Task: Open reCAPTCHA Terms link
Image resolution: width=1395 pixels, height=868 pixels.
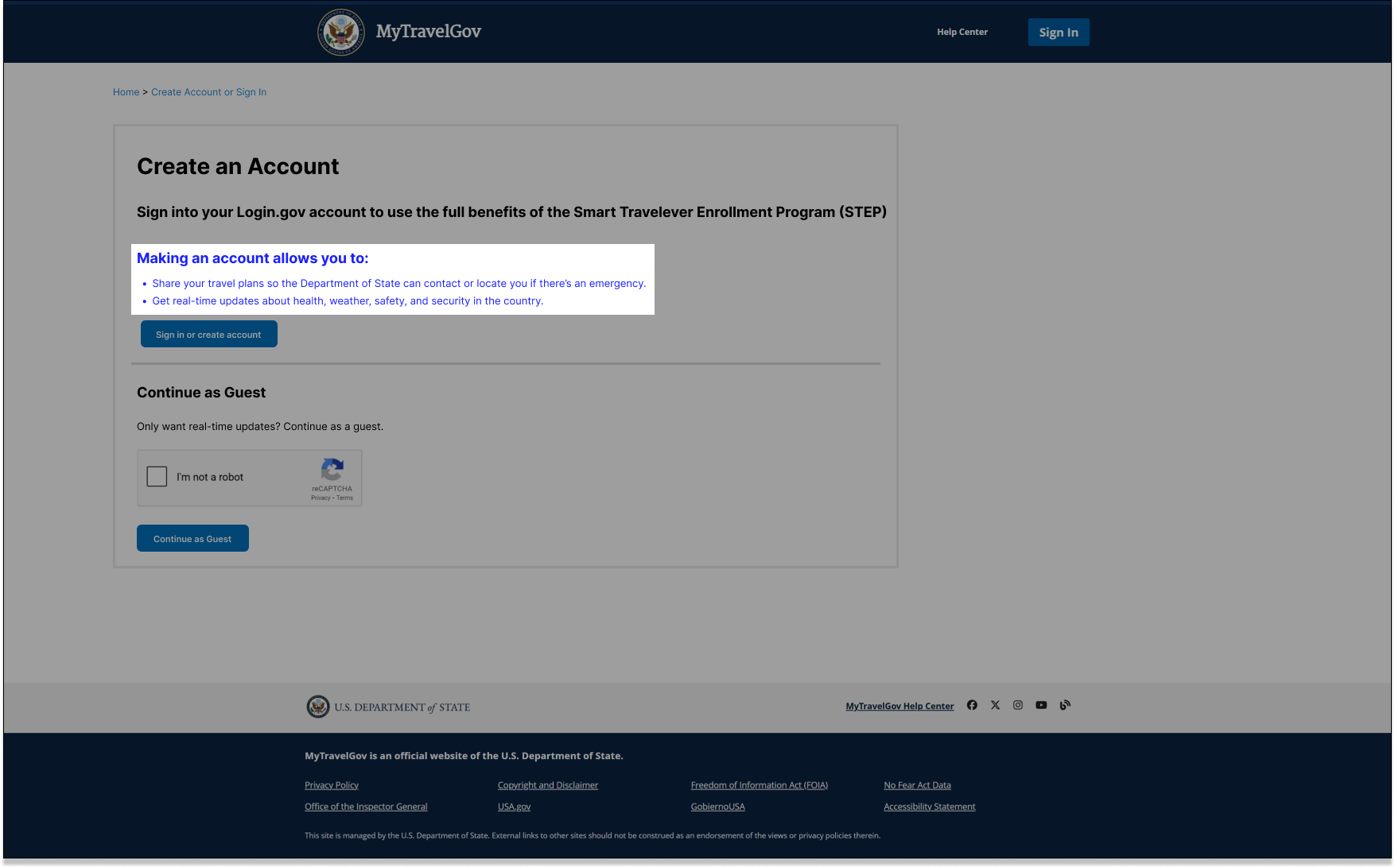Action: pyautogui.click(x=344, y=498)
